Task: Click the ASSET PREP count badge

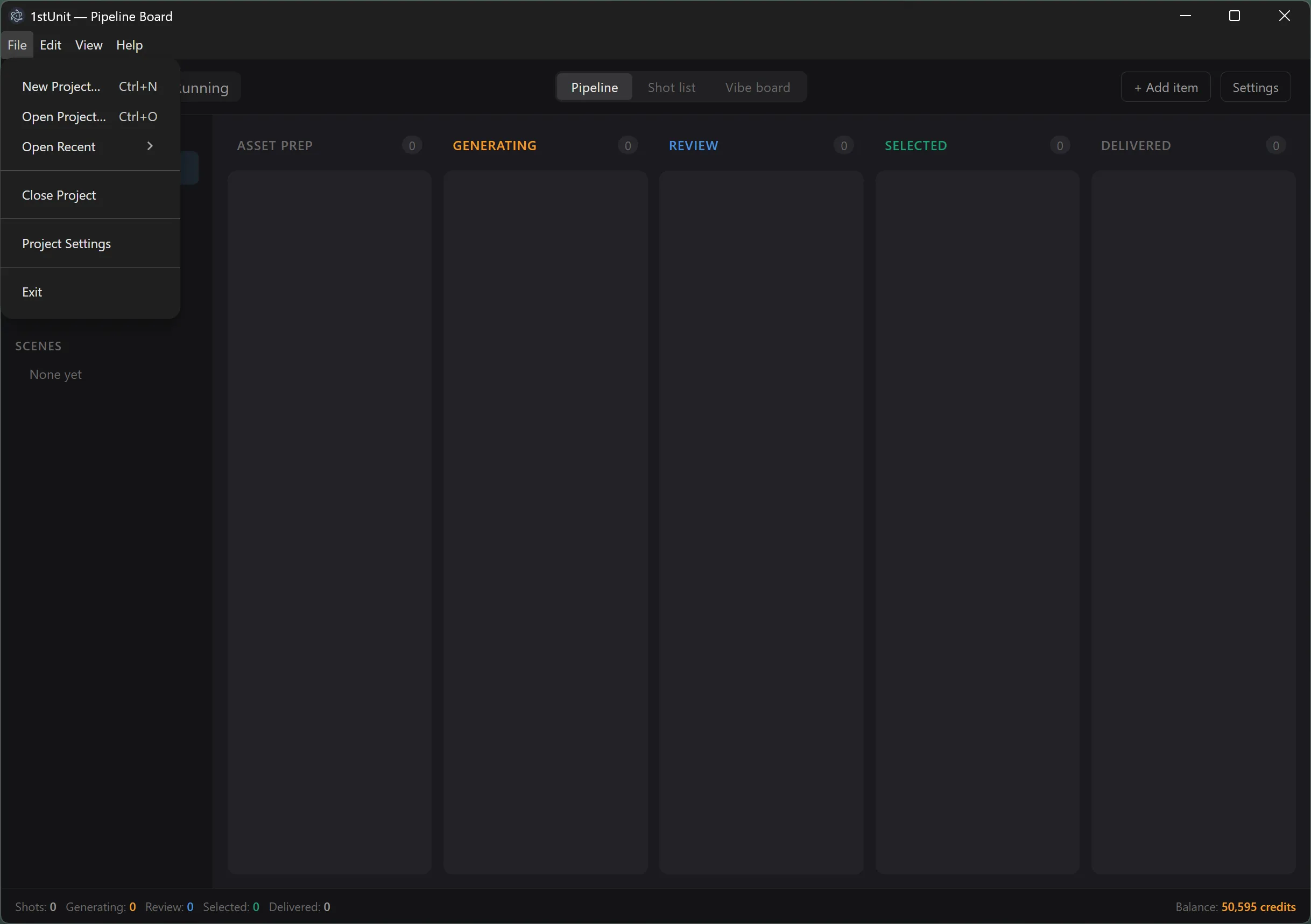Action: [412, 146]
